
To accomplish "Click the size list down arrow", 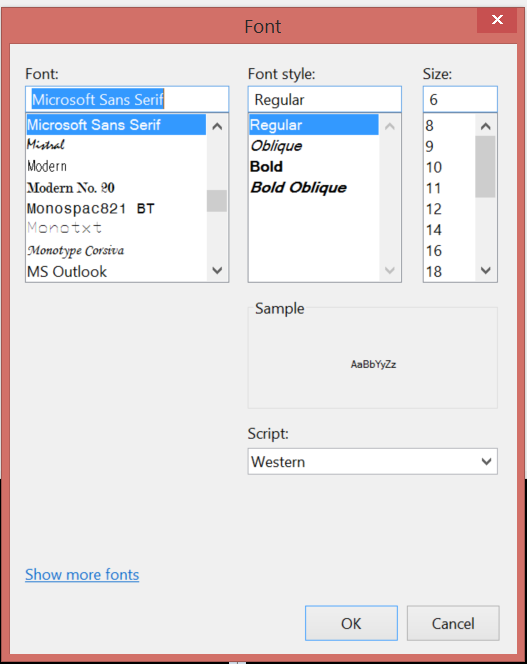I will pos(485,270).
